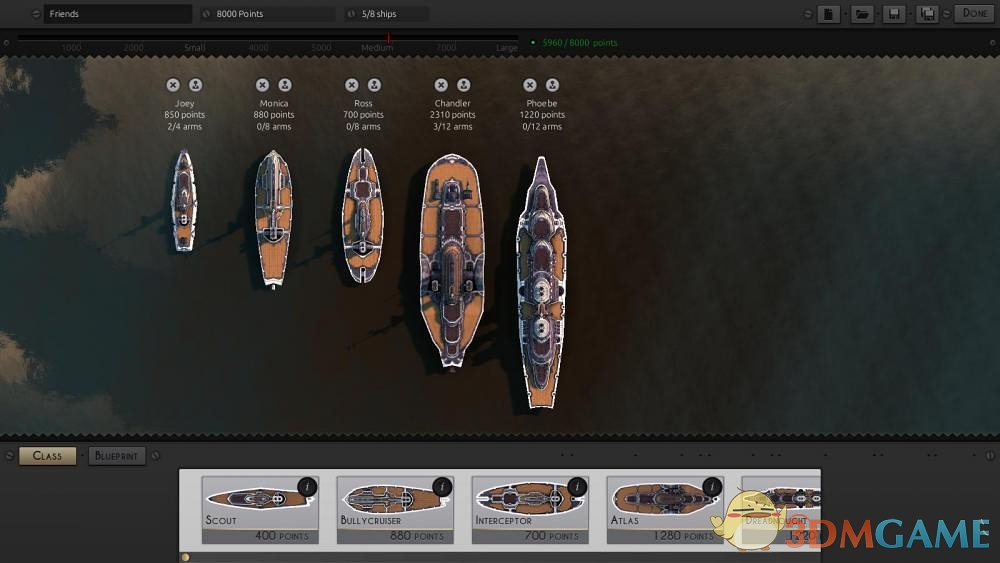The image size is (1000, 563).
Task: Switch to the Blueprint tab
Action: point(117,456)
